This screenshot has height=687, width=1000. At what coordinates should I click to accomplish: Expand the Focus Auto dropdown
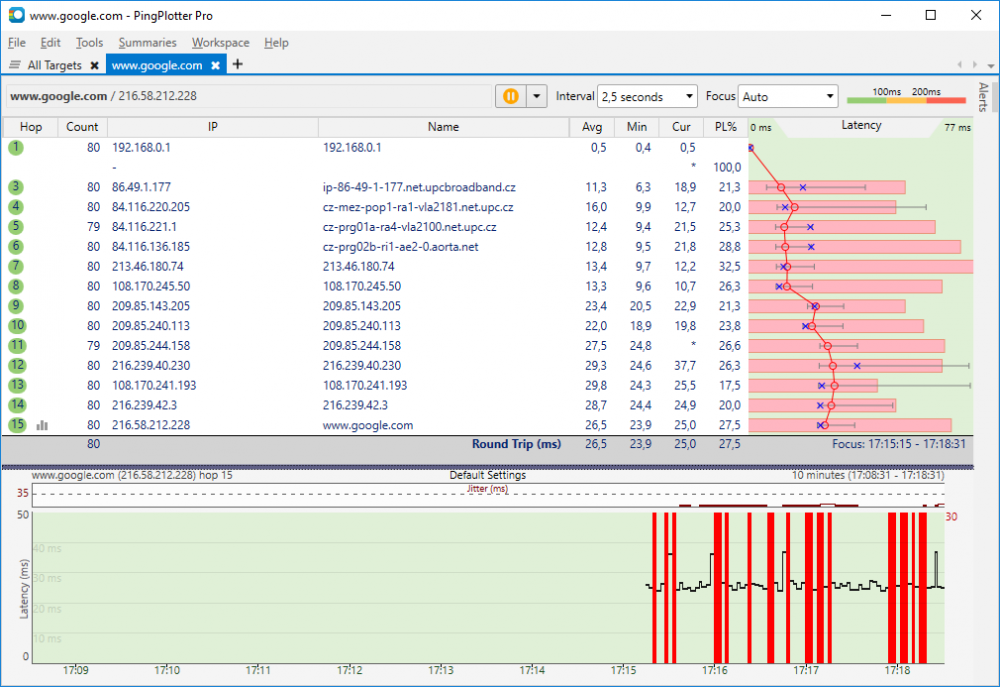click(x=788, y=97)
